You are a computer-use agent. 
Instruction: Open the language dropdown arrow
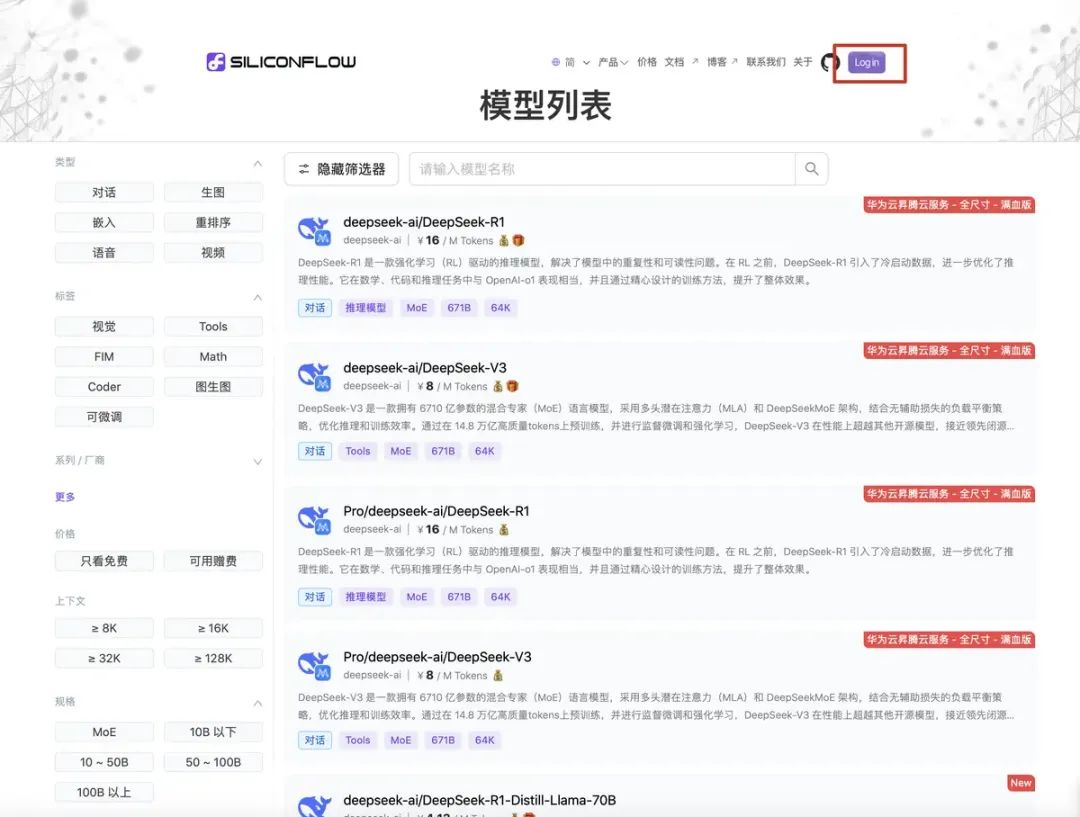[586, 63]
